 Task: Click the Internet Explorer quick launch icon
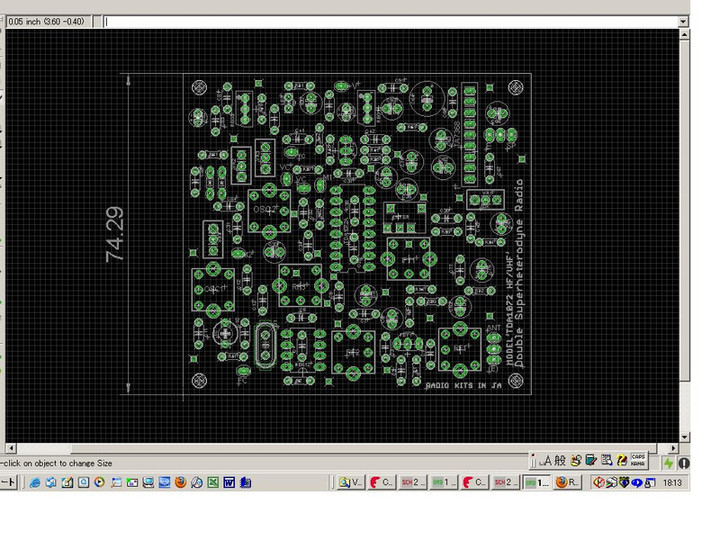click(34, 482)
